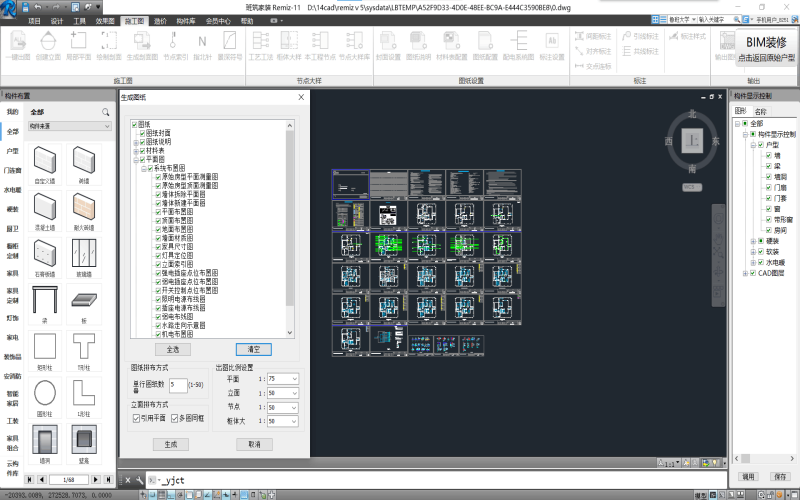Expand the CAD图层 node
Screen dimensions: 800x500
[745, 273]
